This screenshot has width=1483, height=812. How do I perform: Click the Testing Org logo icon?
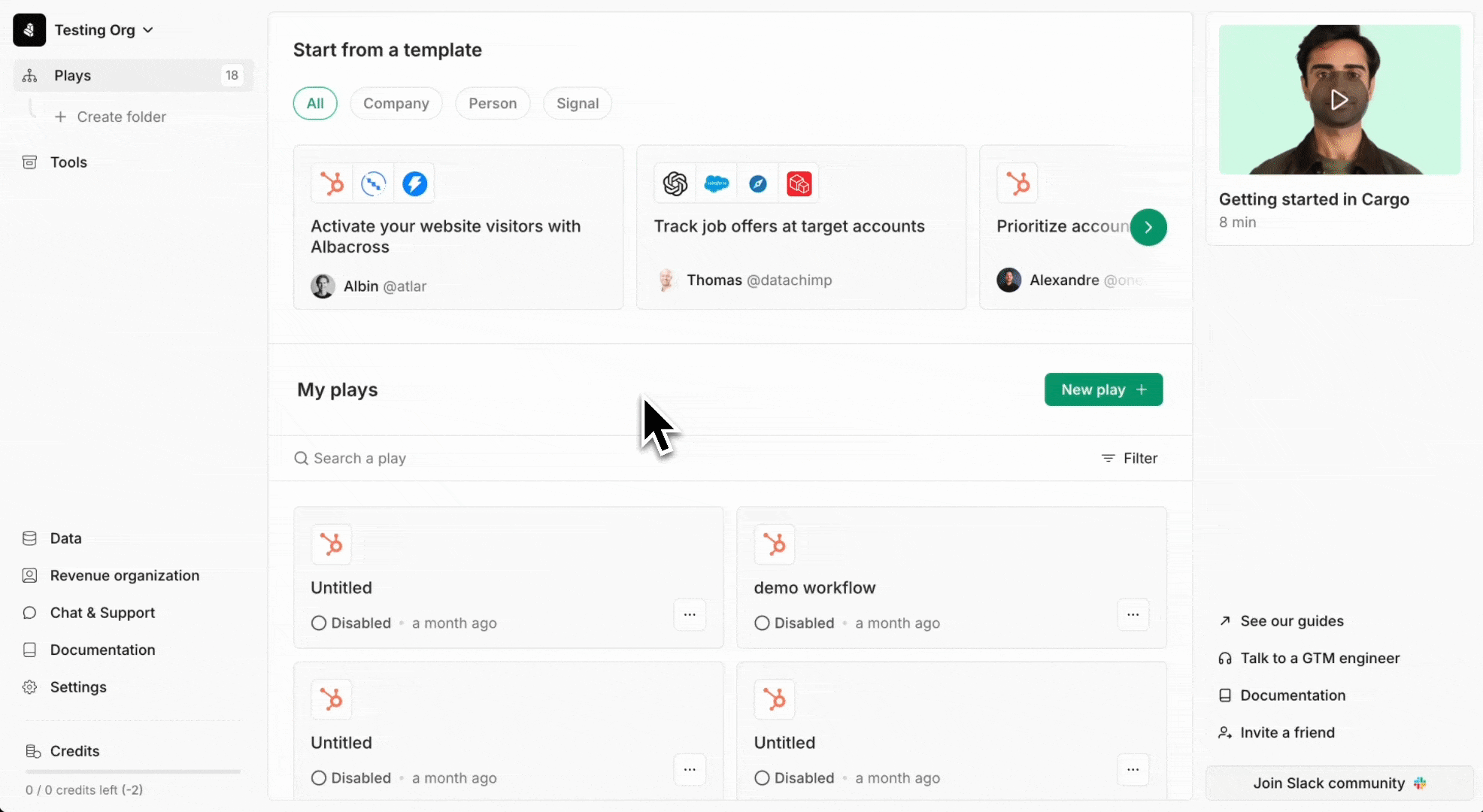pos(29,30)
